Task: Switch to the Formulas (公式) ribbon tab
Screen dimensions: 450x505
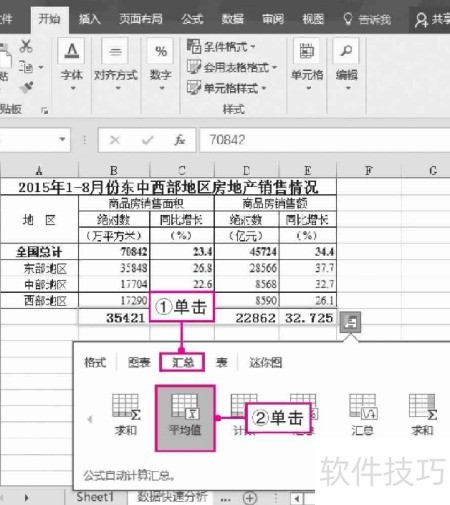Action: pyautogui.click(x=192, y=19)
